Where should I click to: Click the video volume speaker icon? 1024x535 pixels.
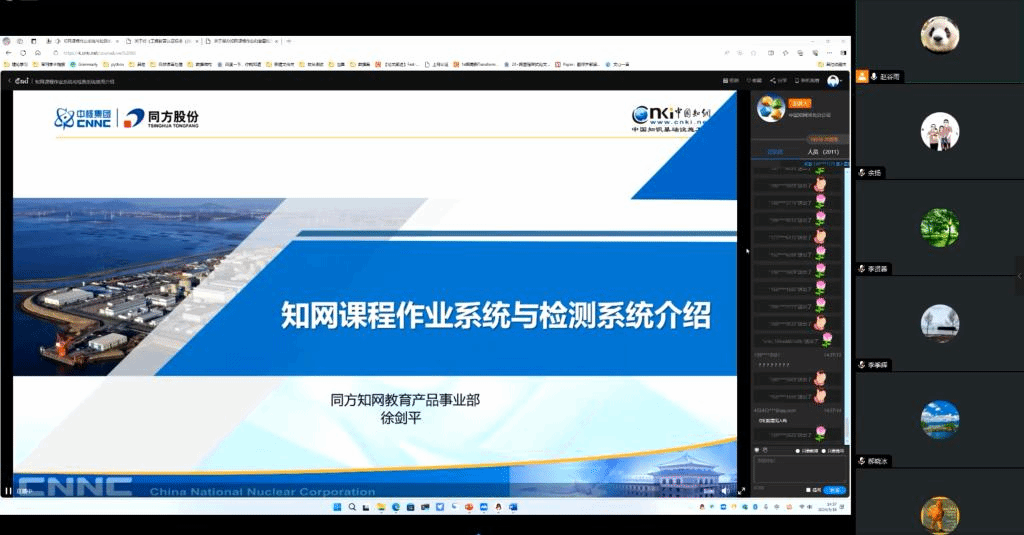[724, 491]
